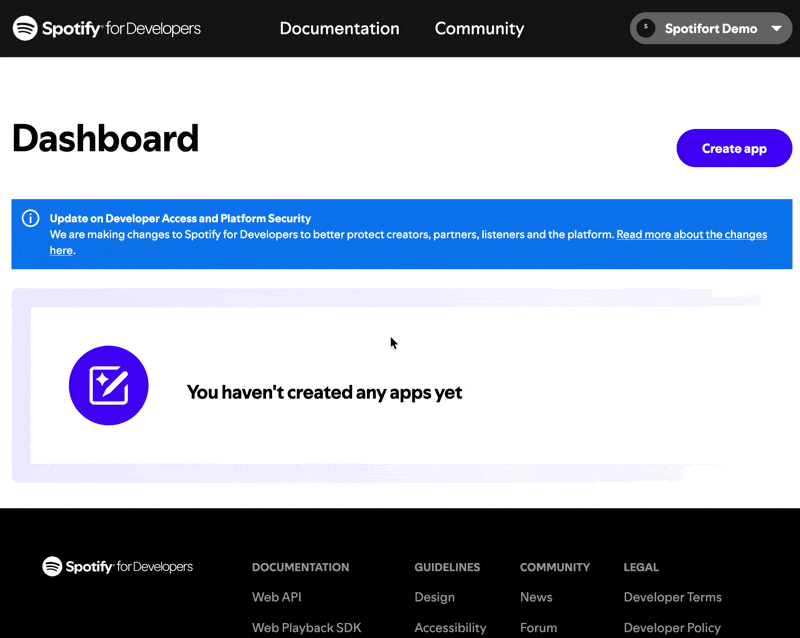
Task: Open the Design guidelines link
Action: (x=435, y=597)
